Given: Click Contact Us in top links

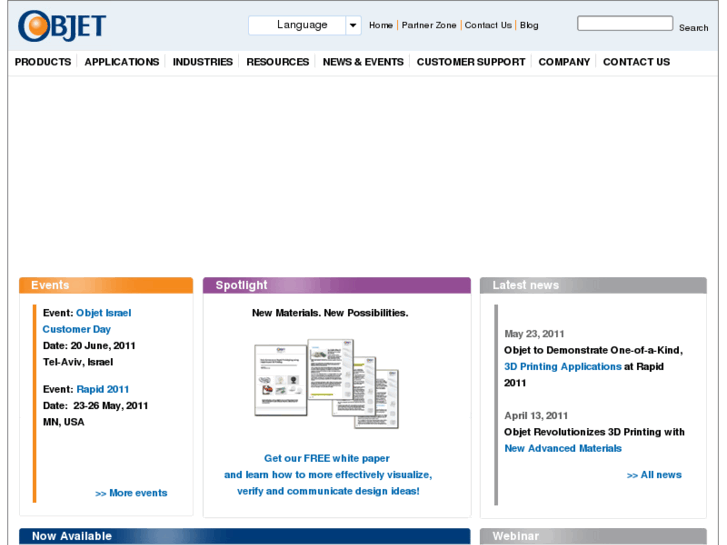Looking at the screenshot, I should pos(488,26).
